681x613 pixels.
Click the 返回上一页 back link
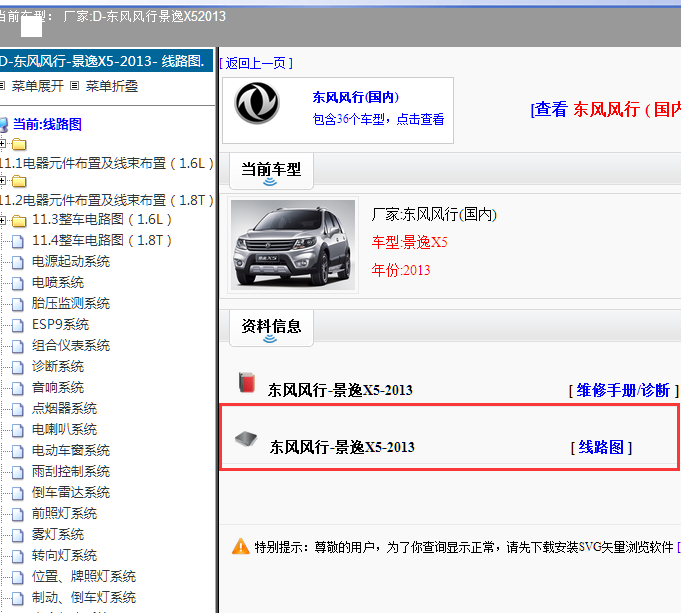point(256,63)
